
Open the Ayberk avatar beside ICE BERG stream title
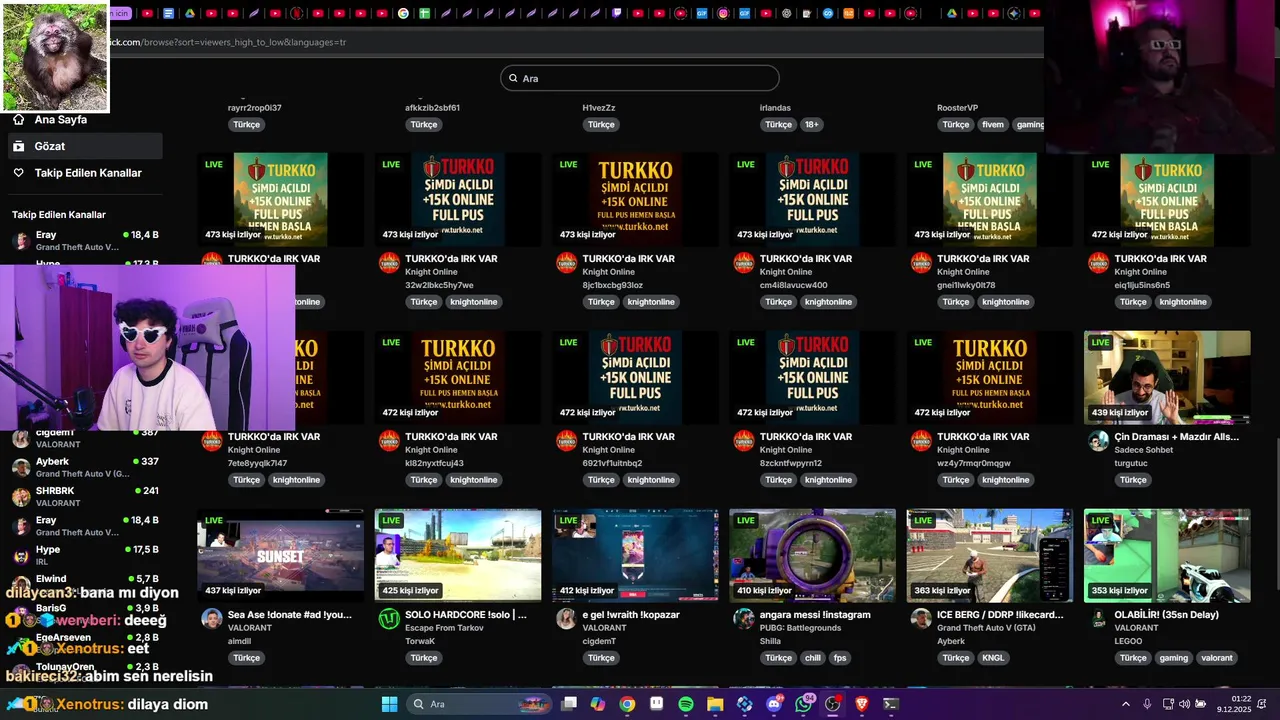[921, 619]
